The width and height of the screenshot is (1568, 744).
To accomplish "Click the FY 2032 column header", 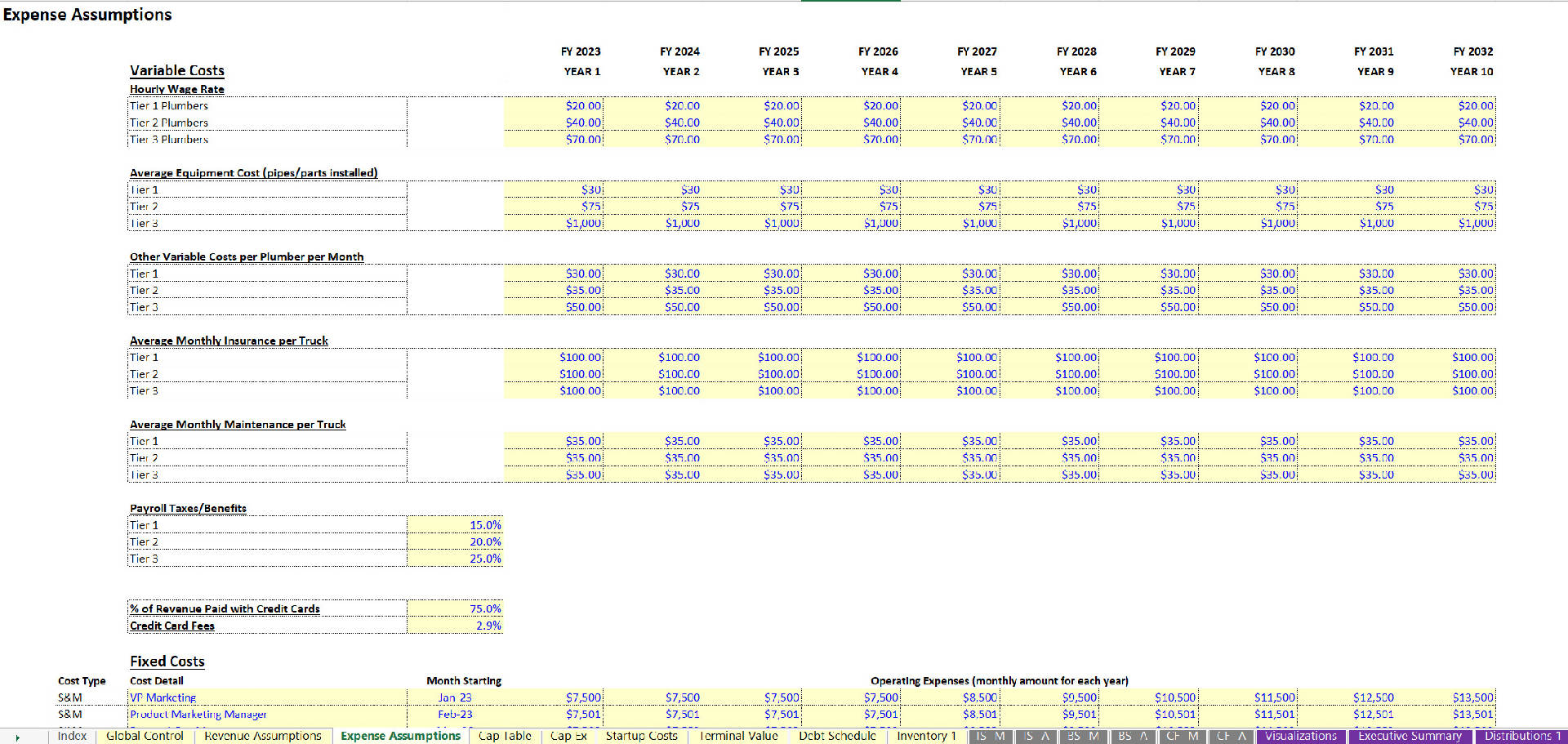I will click(1472, 51).
